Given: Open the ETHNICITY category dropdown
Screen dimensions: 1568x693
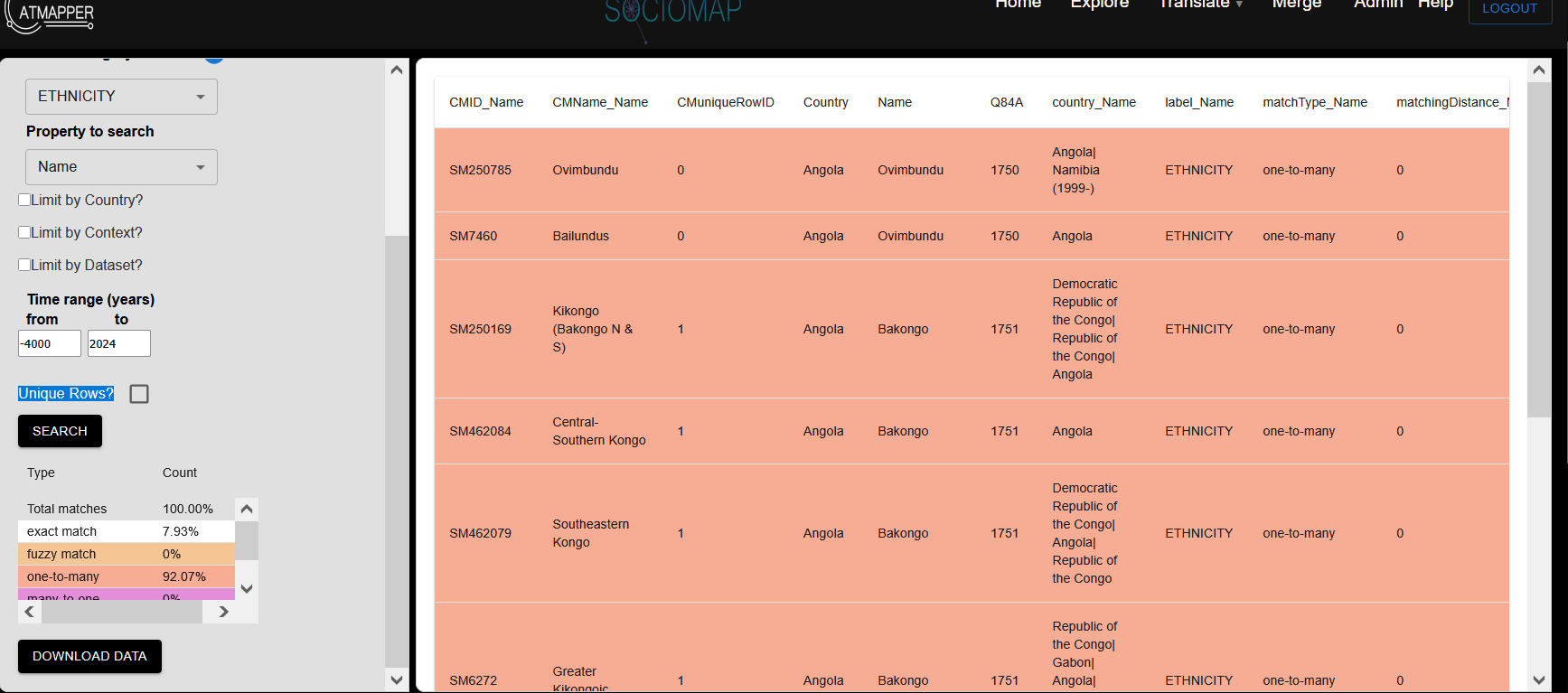Looking at the screenshot, I should [x=121, y=97].
